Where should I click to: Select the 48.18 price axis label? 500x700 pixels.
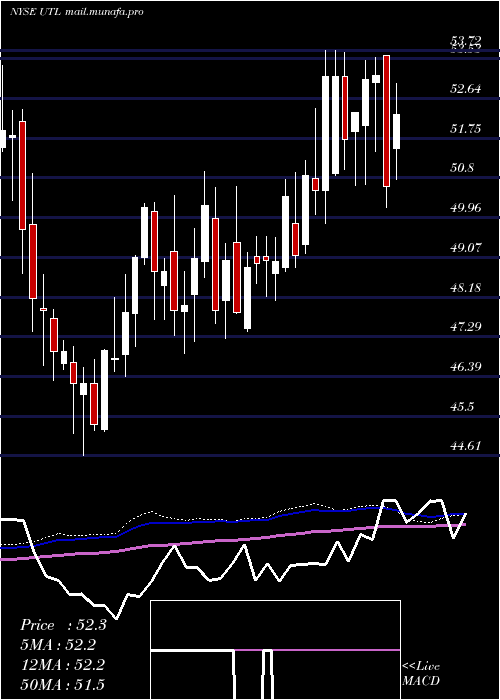point(466,287)
